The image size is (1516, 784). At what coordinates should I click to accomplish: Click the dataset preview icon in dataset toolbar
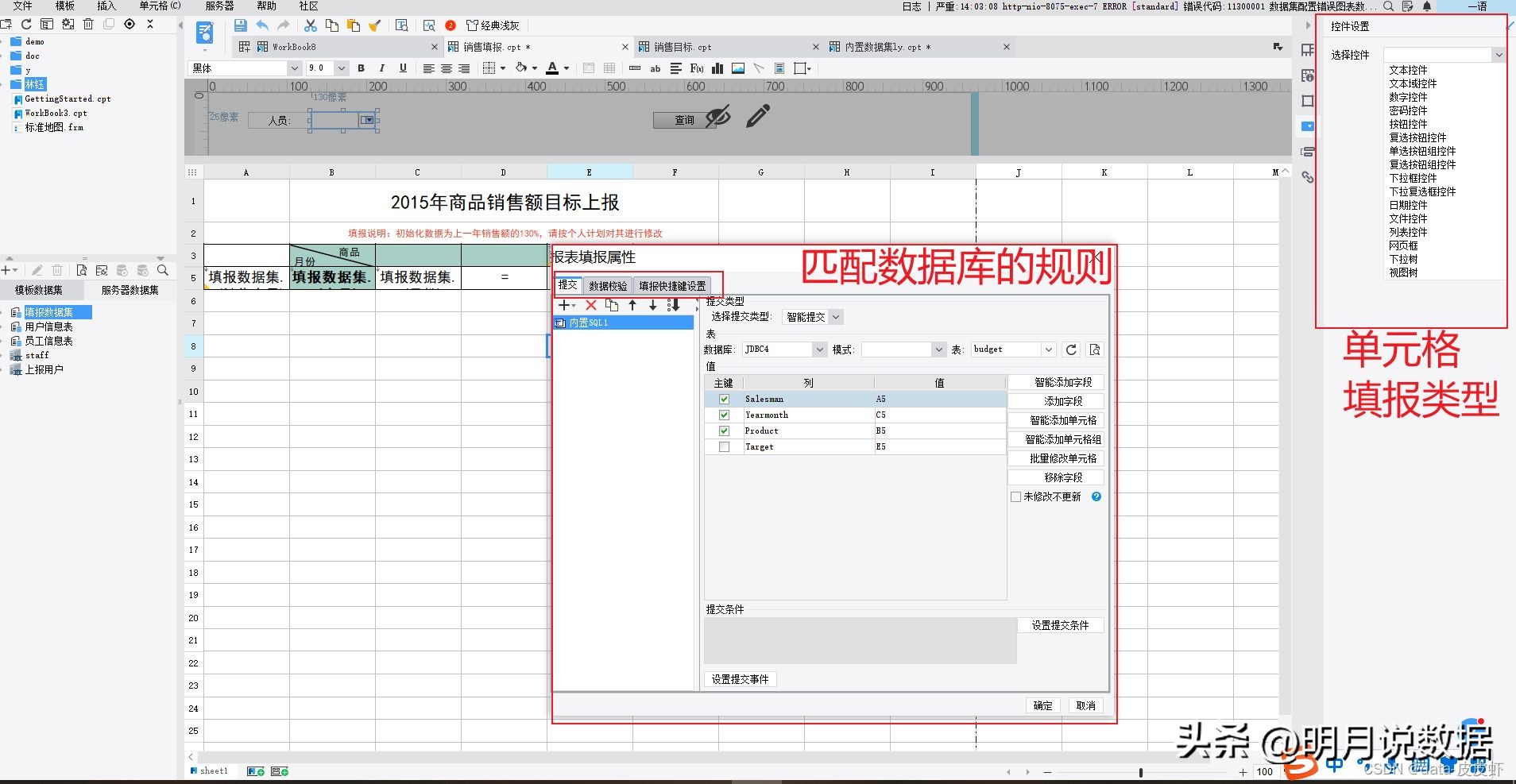click(81, 271)
